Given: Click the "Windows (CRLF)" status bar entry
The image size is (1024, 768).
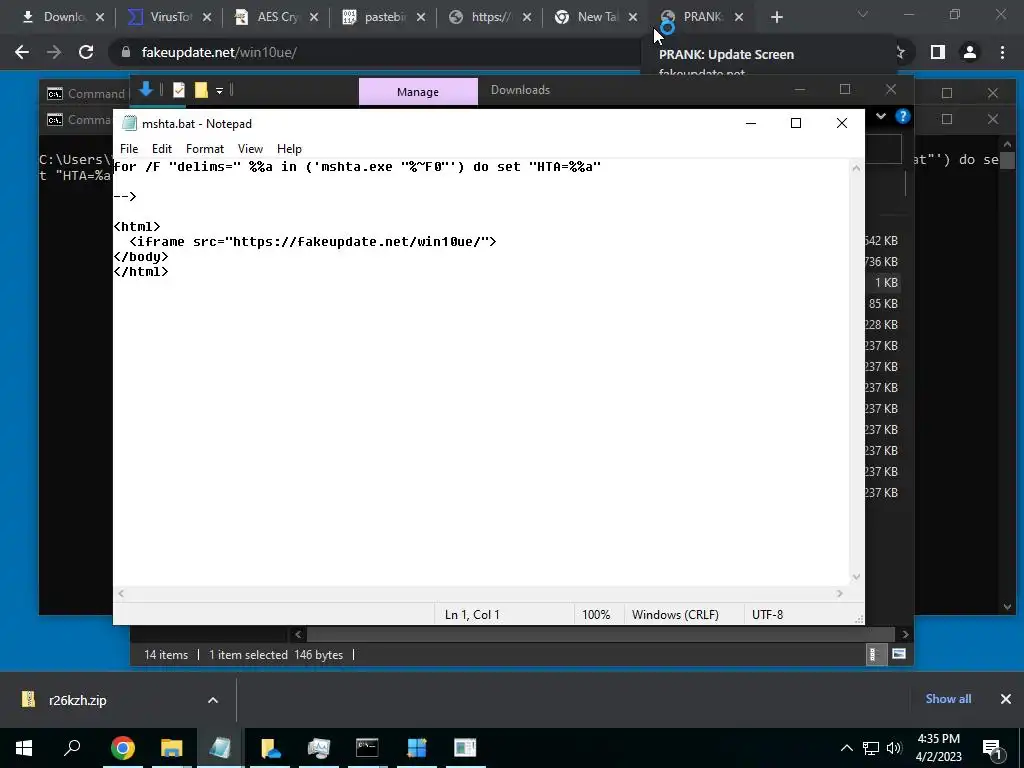Looking at the screenshot, I should (x=675, y=615).
